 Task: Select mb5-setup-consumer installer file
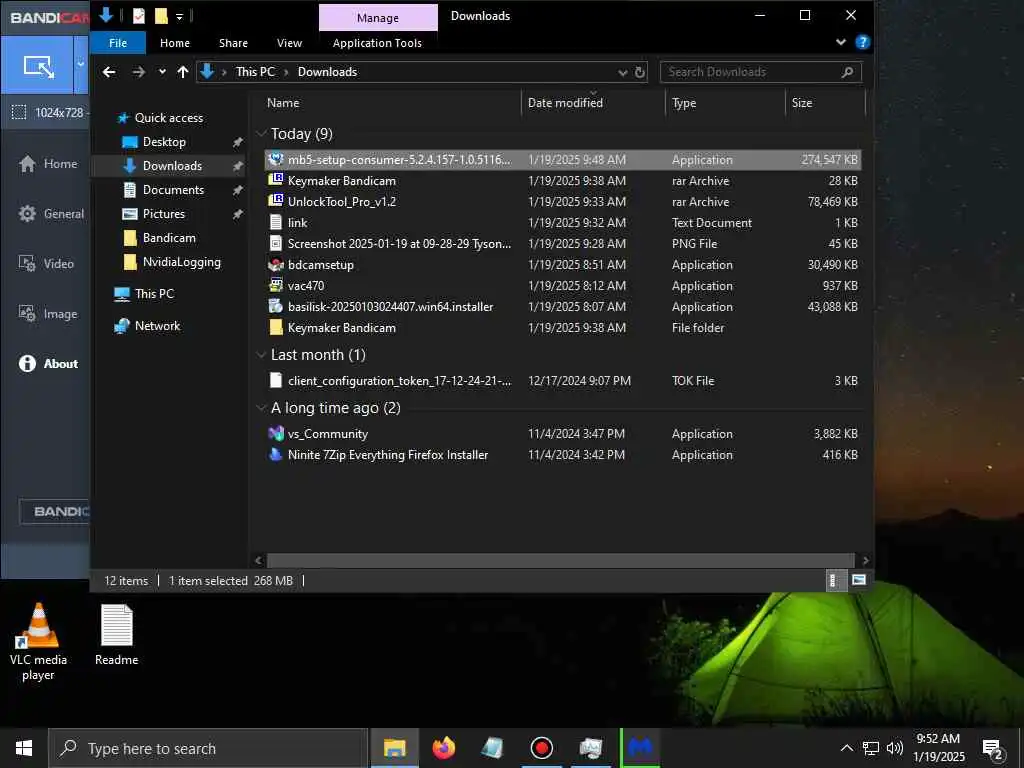[x=562, y=160]
